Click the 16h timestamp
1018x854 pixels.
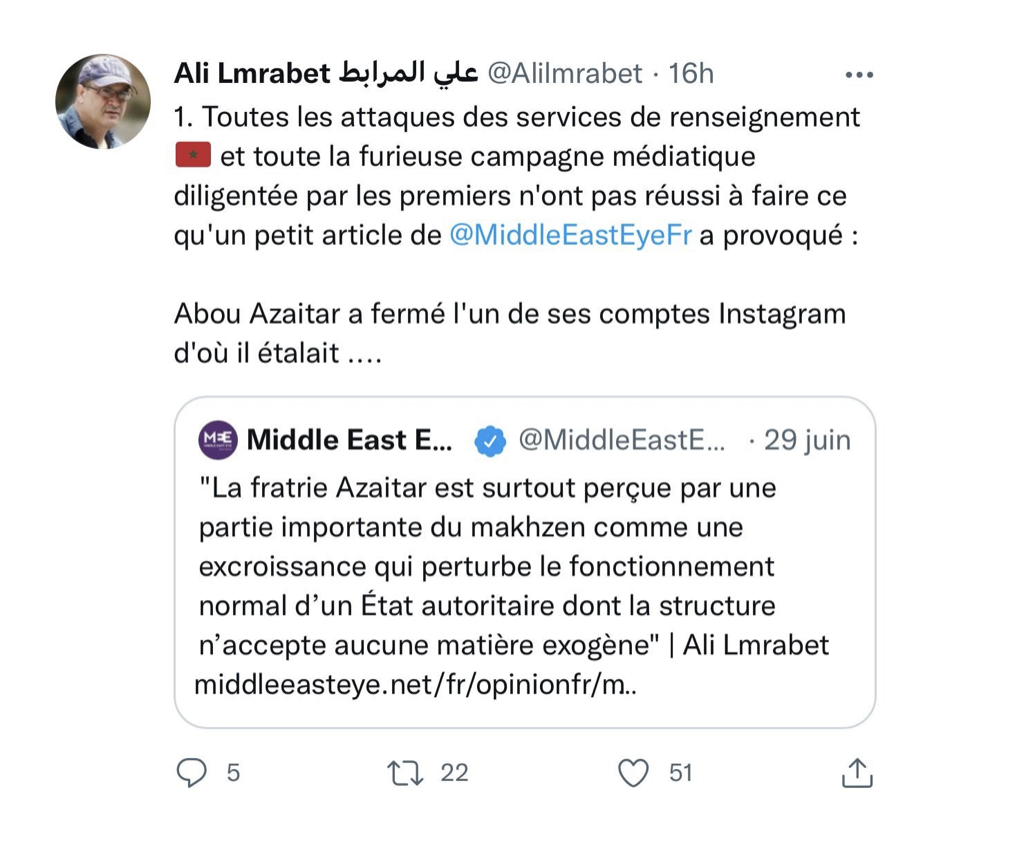click(x=691, y=73)
